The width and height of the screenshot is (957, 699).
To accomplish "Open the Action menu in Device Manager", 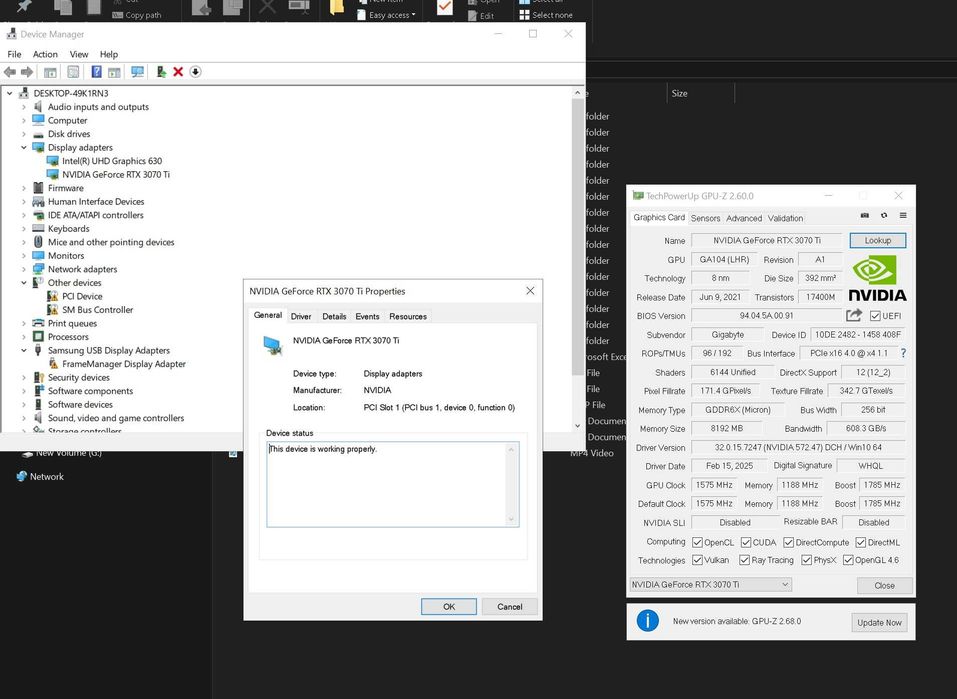I will [x=45, y=54].
